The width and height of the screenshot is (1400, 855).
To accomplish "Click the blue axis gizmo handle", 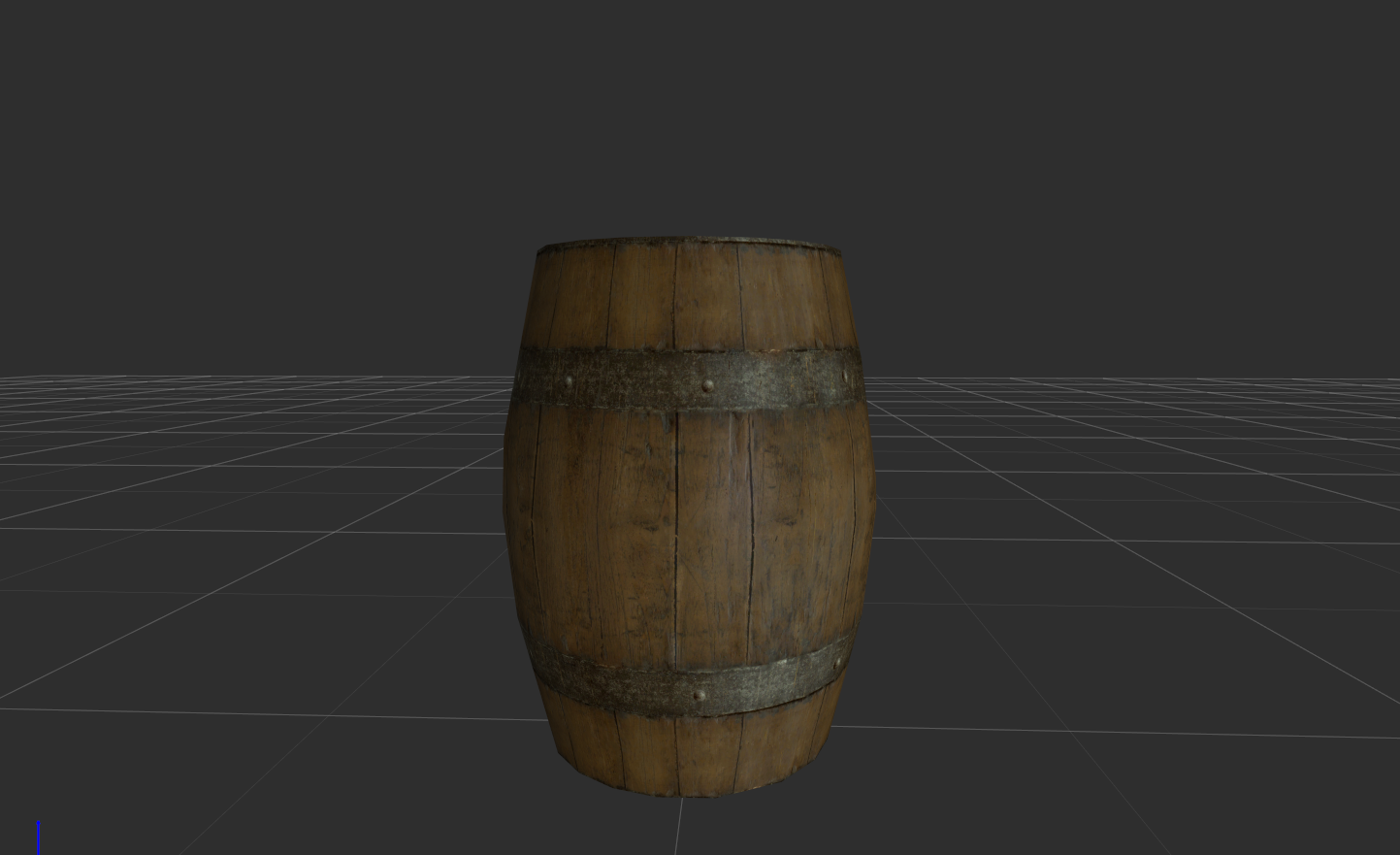I will click(39, 838).
